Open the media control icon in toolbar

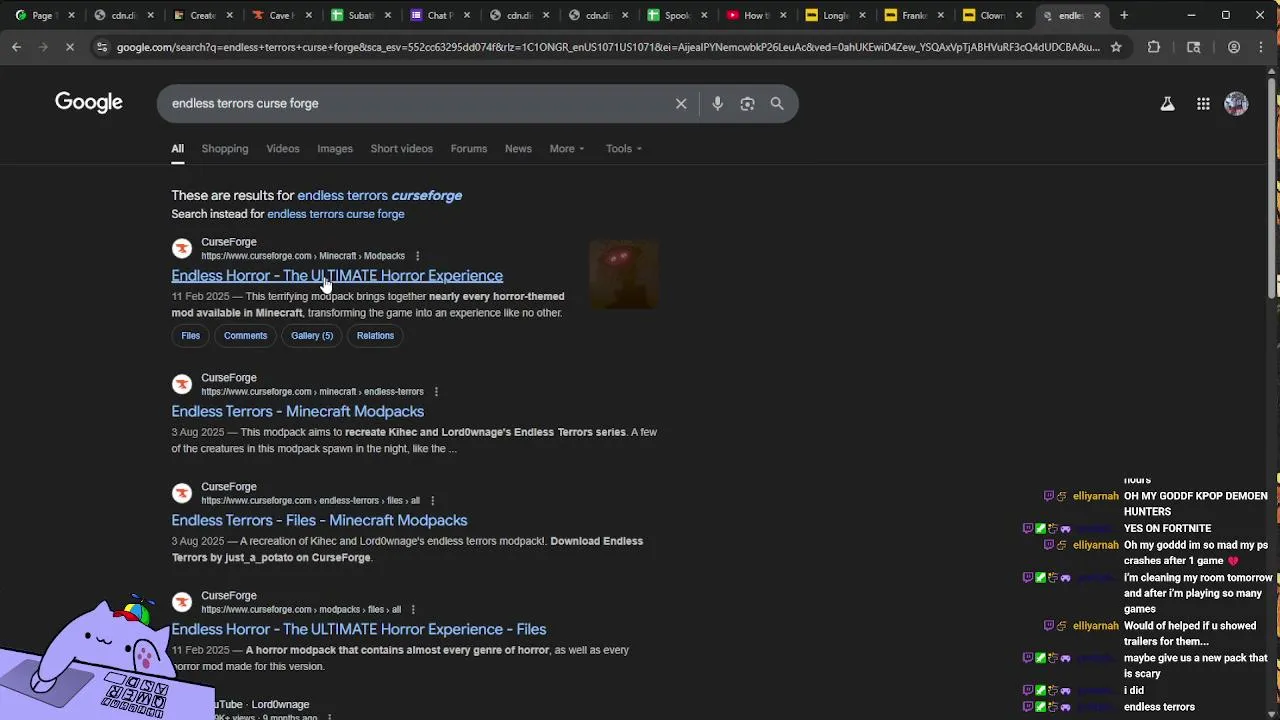(x=1193, y=47)
